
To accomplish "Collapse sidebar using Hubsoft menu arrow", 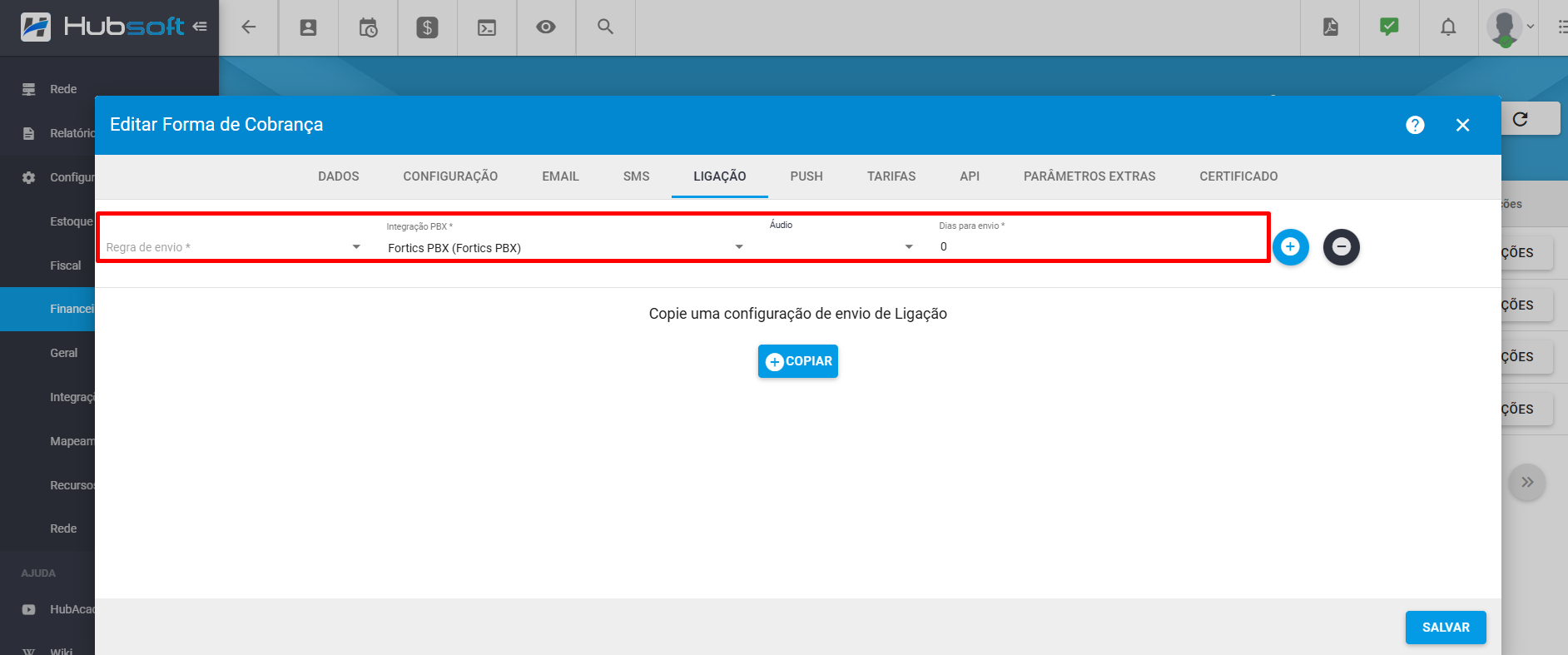I will pos(200,27).
